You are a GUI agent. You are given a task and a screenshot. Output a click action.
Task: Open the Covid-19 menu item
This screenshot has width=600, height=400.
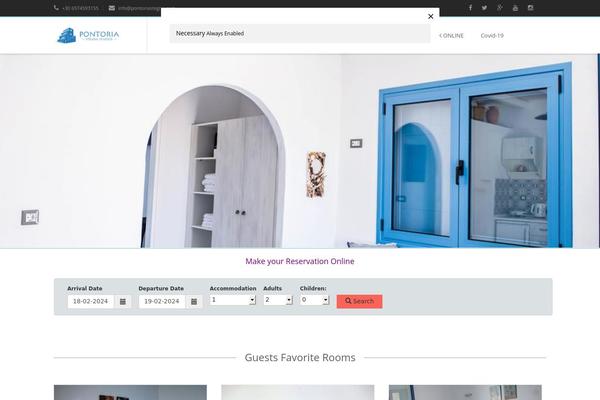pos(492,36)
